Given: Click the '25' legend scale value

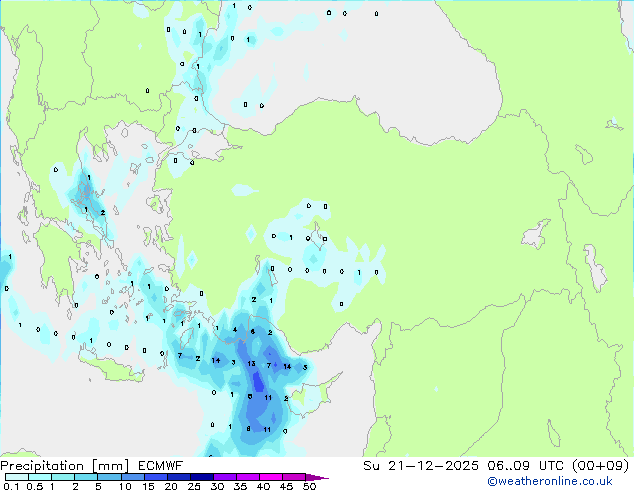Looking at the screenshot, I should coord(194,486).
